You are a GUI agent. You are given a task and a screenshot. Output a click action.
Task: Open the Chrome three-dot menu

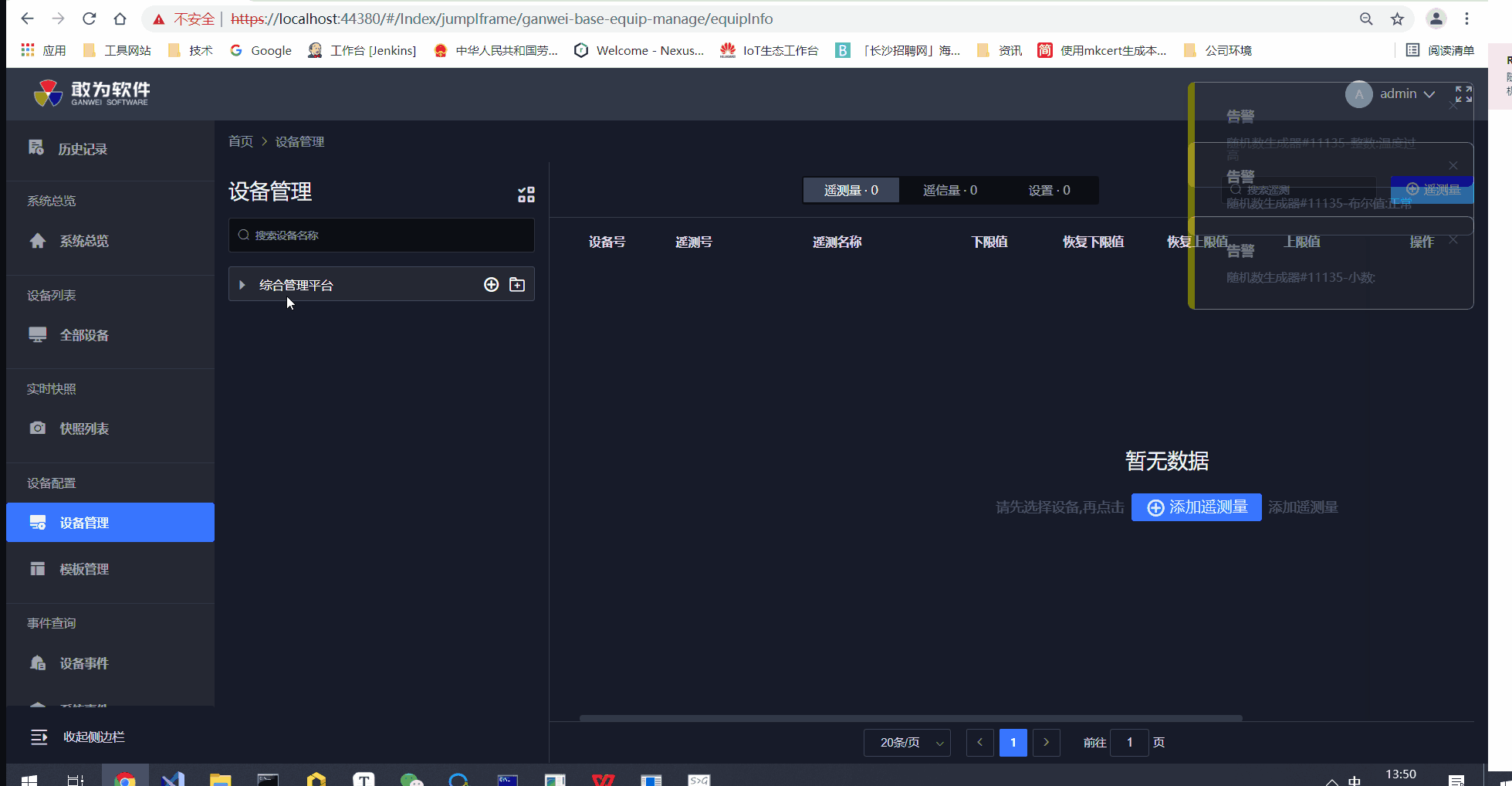[x=1467, y=19]
